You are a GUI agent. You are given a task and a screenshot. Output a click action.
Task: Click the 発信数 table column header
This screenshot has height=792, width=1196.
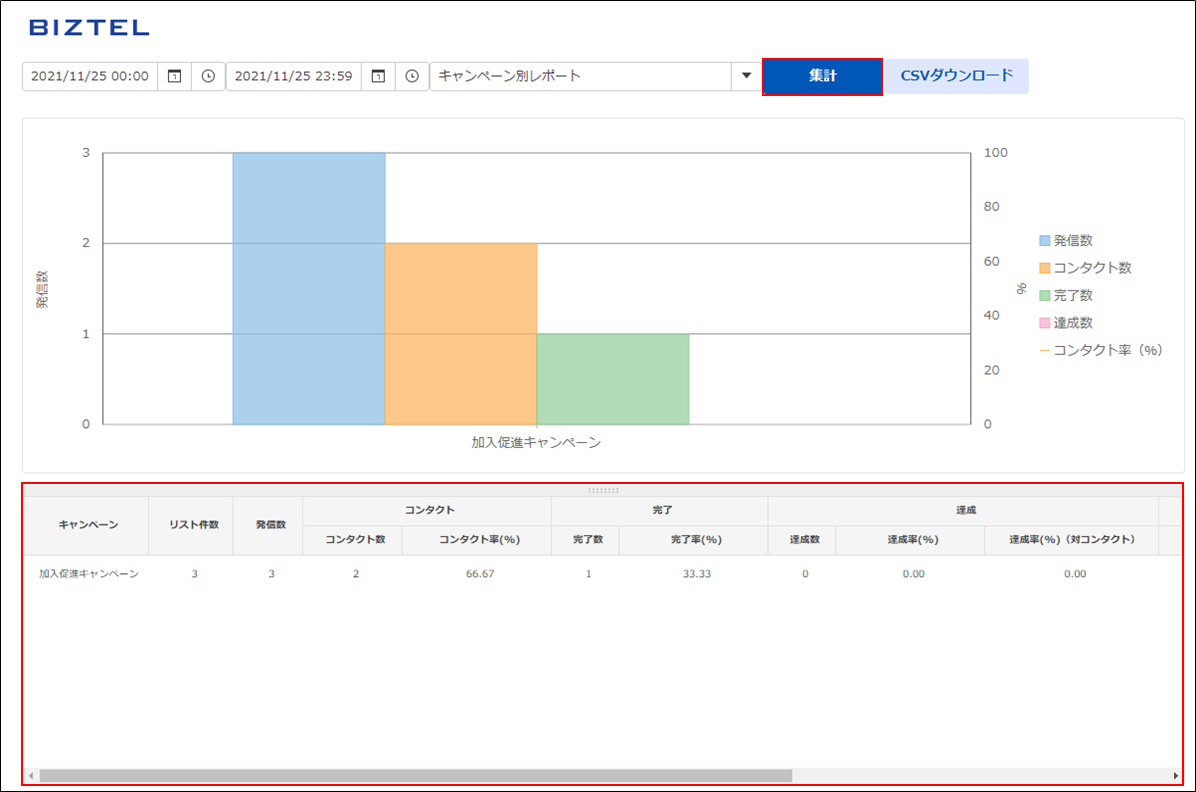[268, 526]
